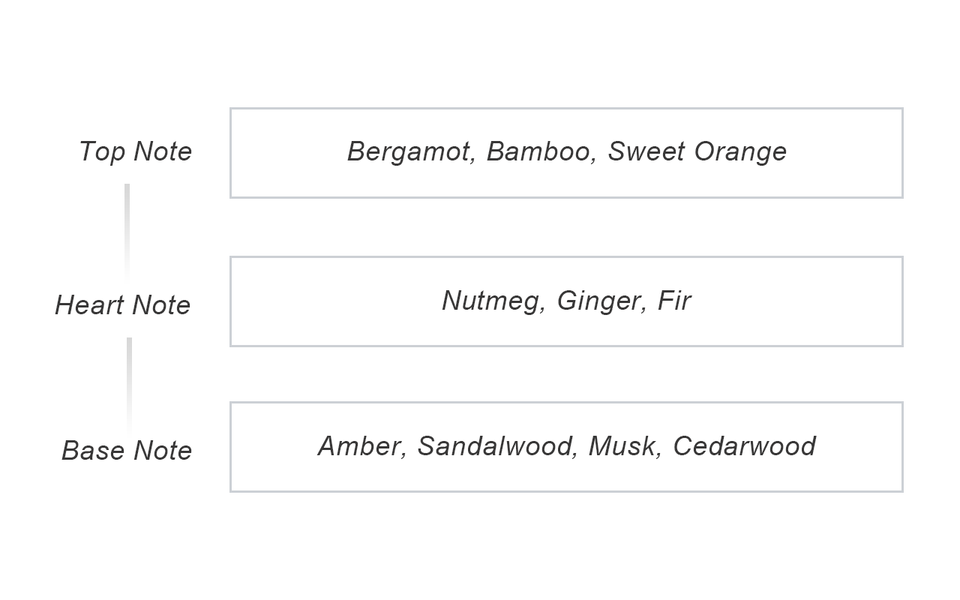Viewport: 960px width, 600px height.
Task: Select the word Nutmeg
Action: (x=492, y=301)
